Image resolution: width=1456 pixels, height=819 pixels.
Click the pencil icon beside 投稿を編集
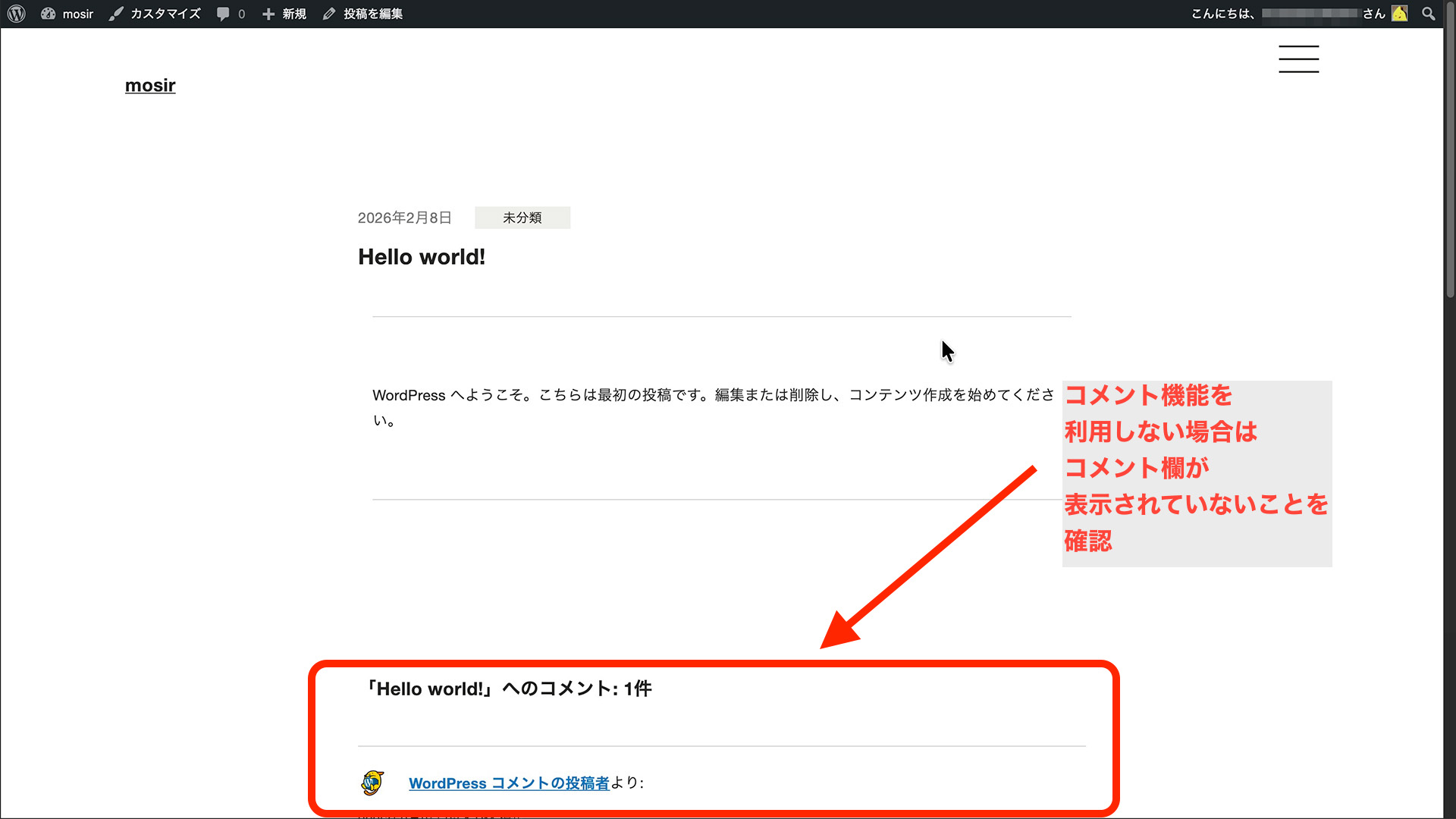pos(328,13)
